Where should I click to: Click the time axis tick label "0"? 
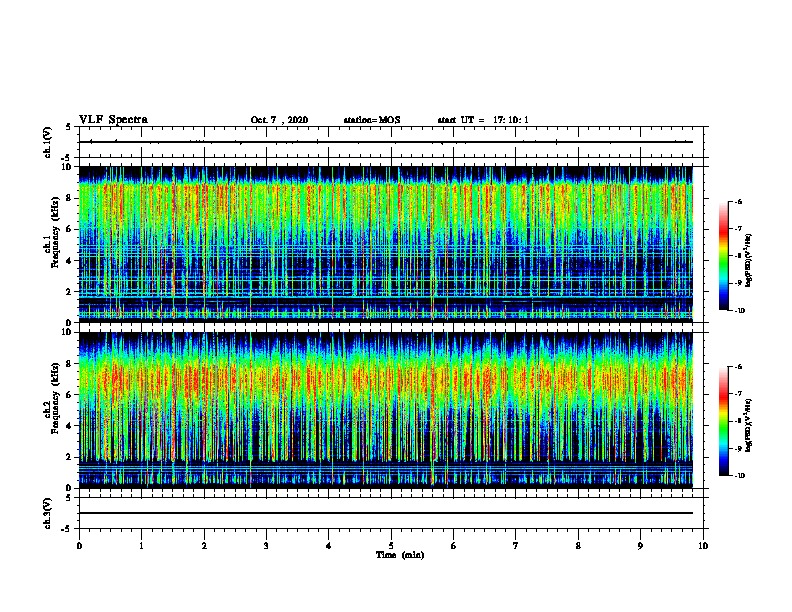(79, 546)
